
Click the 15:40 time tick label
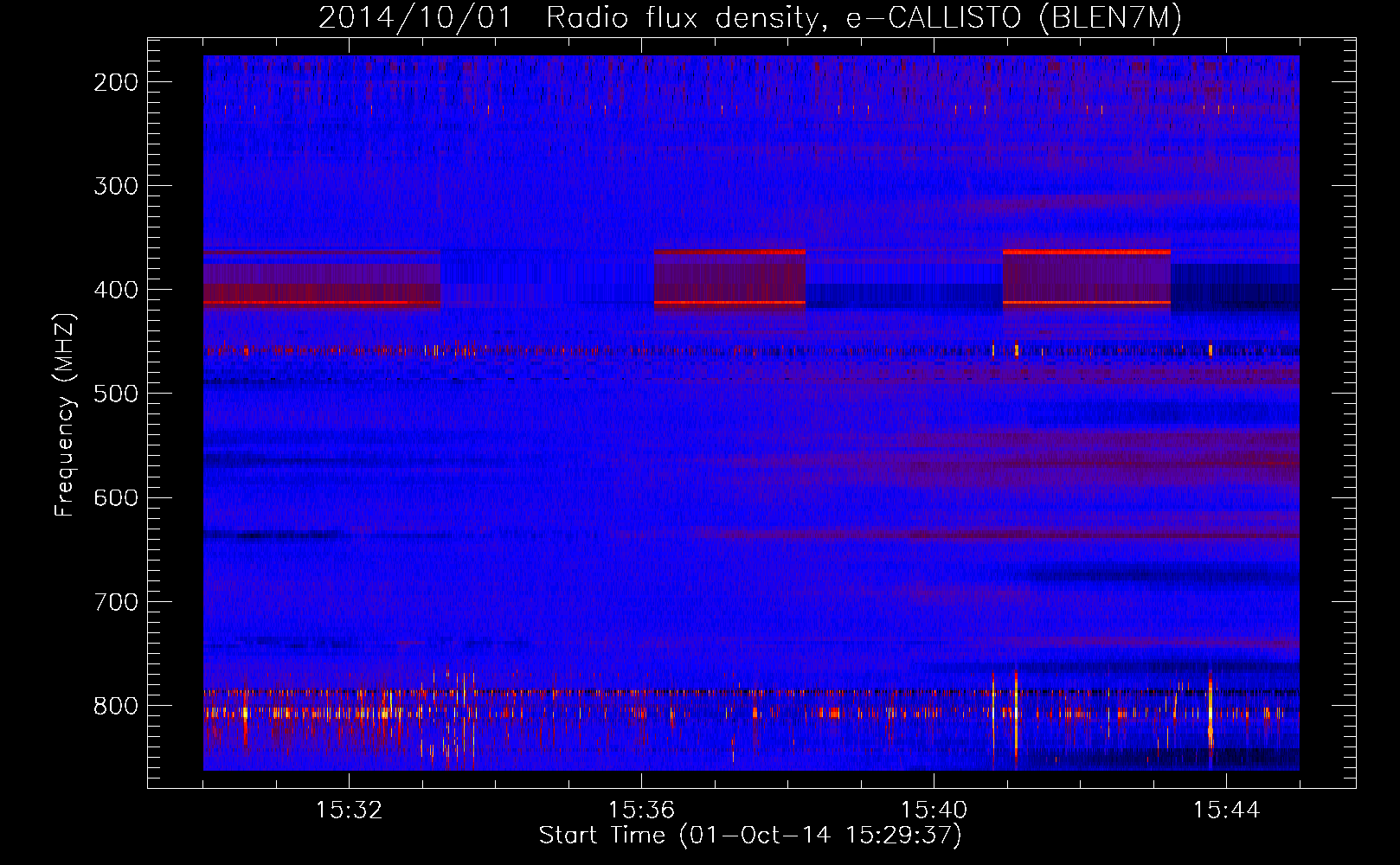pos(934,811)
